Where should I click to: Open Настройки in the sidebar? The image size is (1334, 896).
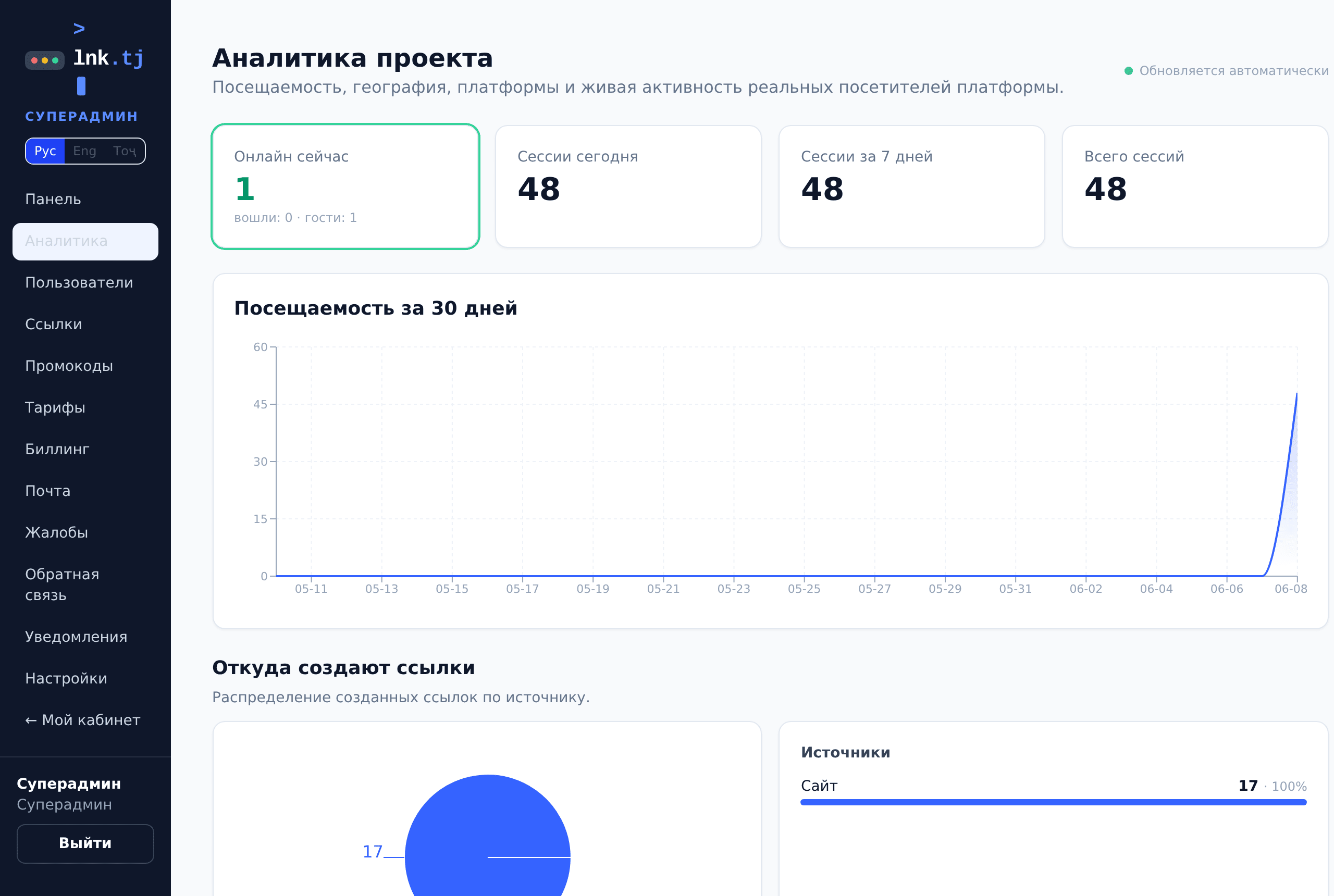pos(85,679)
